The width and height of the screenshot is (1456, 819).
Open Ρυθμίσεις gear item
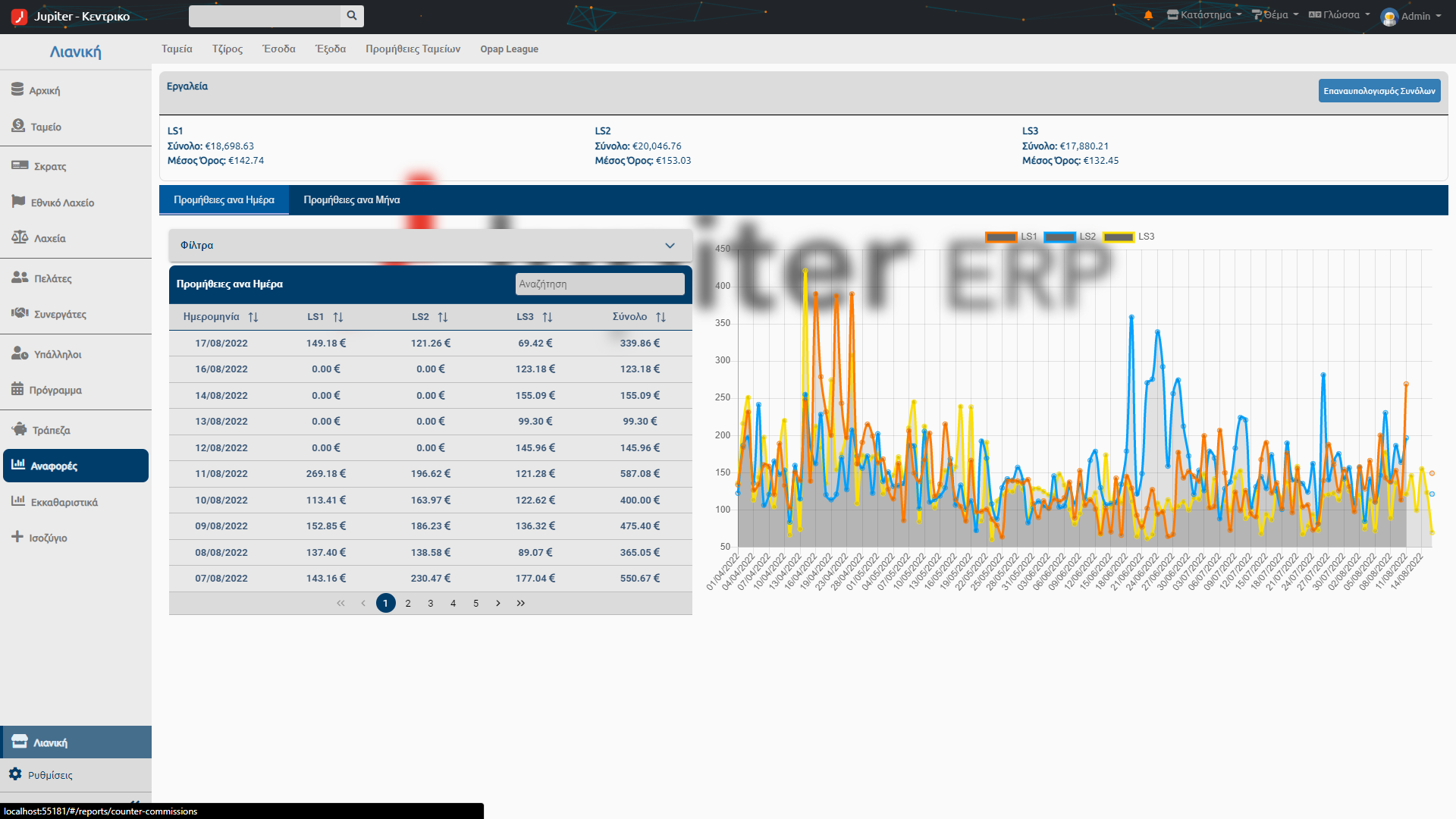[76, 775]
